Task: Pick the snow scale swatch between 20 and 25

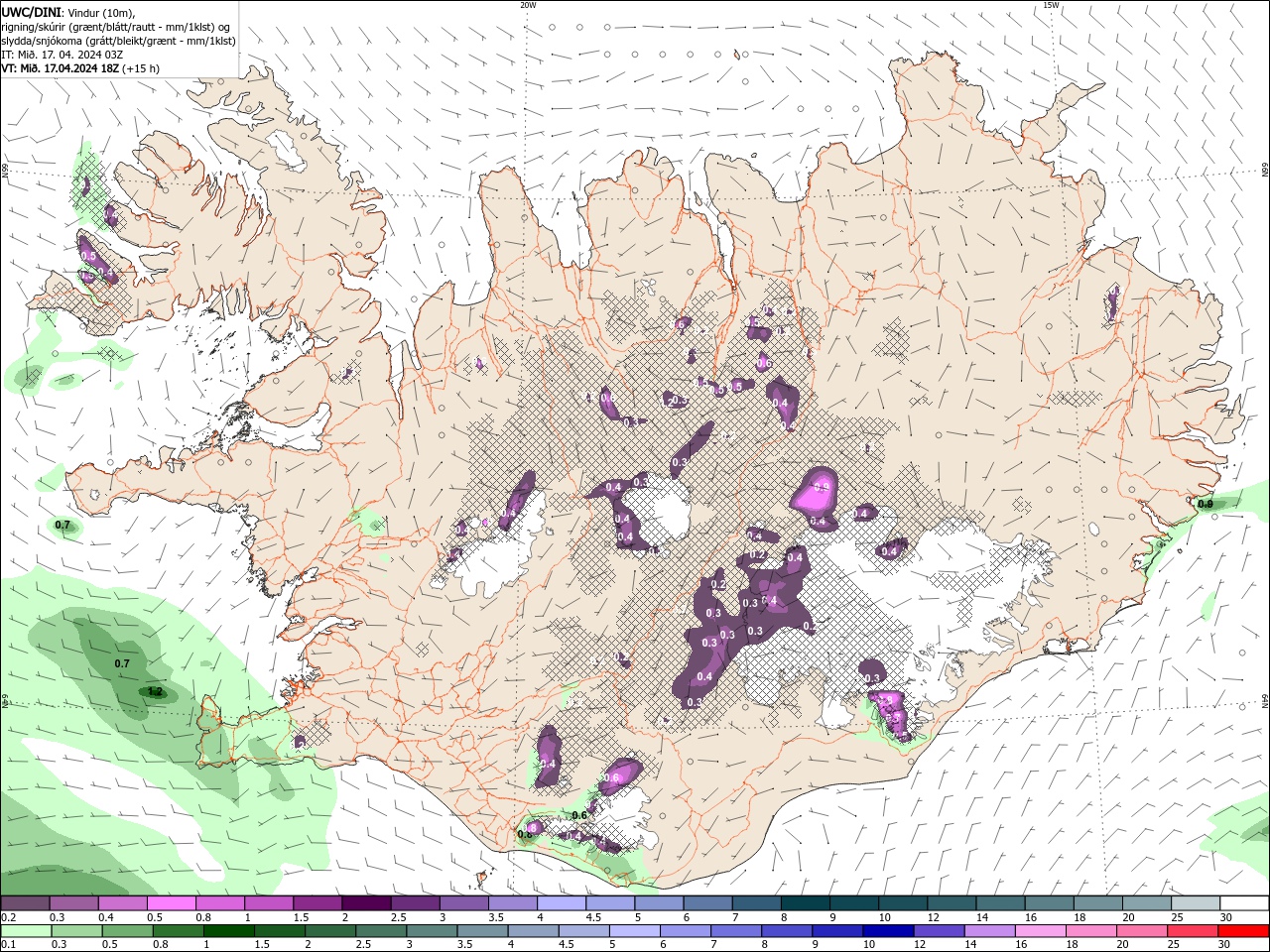Action: click(1147, 903)
